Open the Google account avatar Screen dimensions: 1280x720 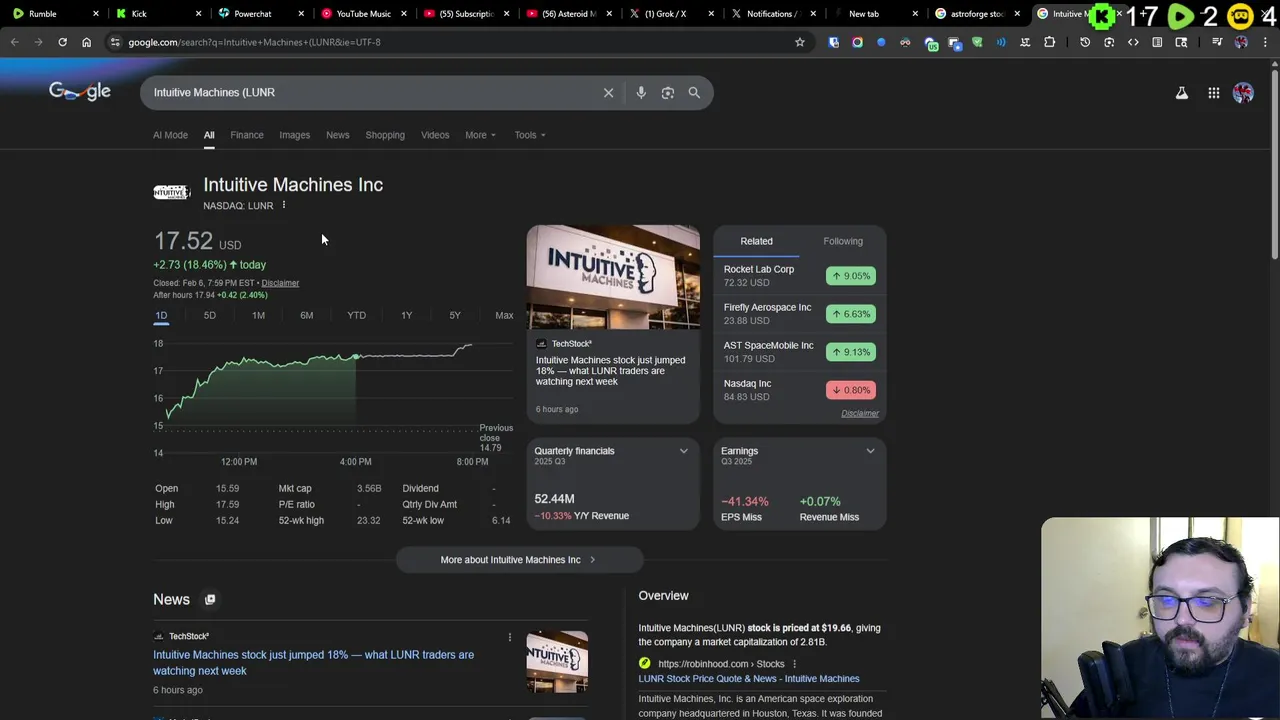[x=1244, y=93]
